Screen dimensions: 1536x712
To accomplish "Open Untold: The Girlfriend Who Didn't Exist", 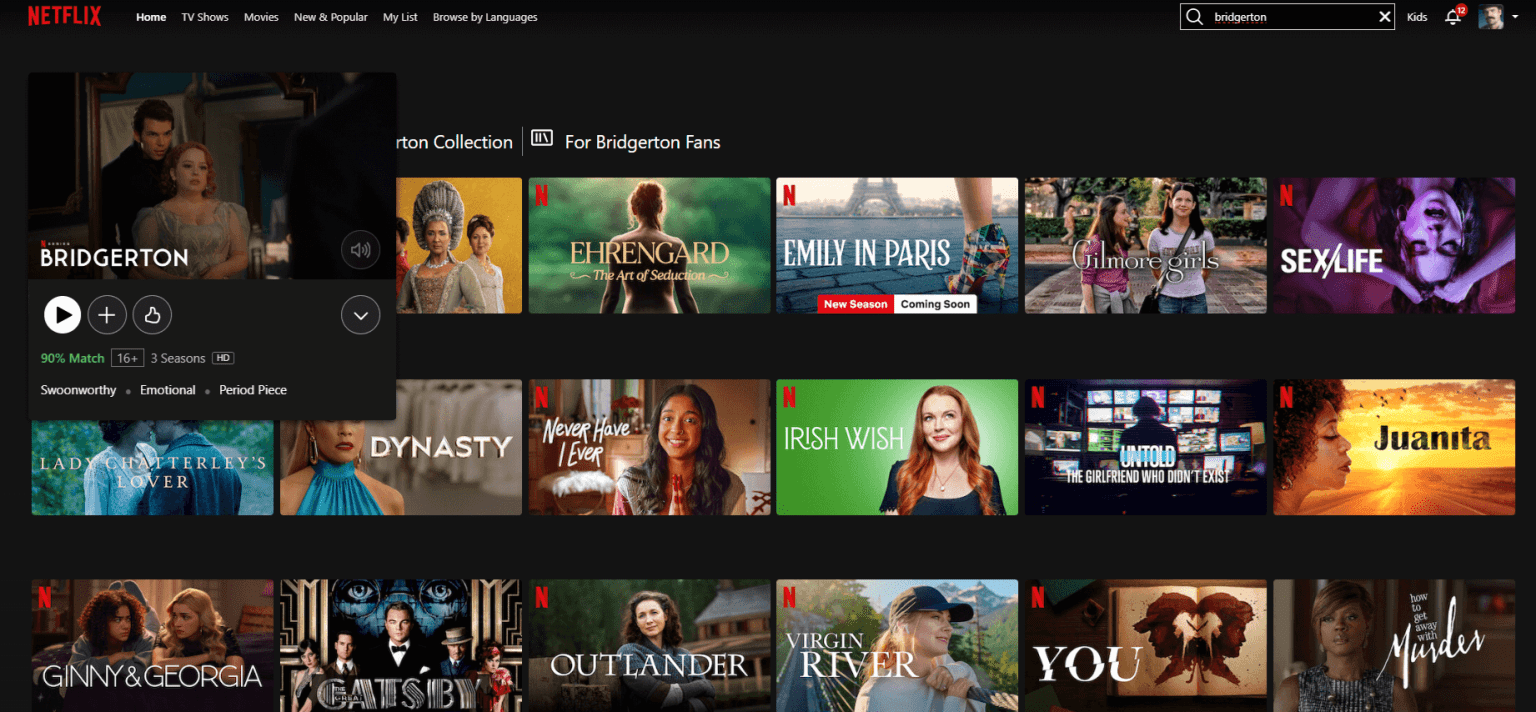I will point(1146,448).
